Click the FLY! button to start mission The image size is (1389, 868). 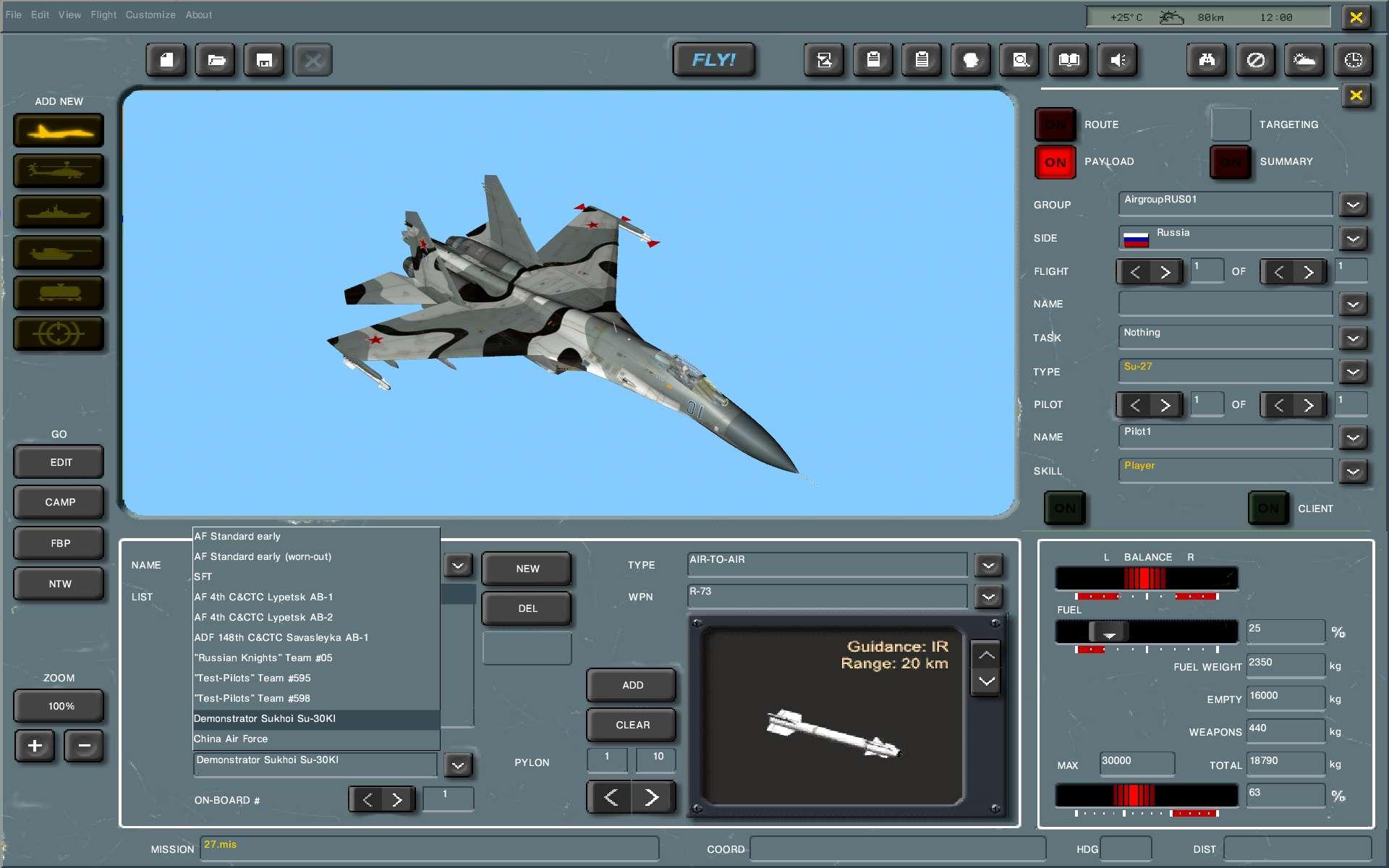[713, 60]
